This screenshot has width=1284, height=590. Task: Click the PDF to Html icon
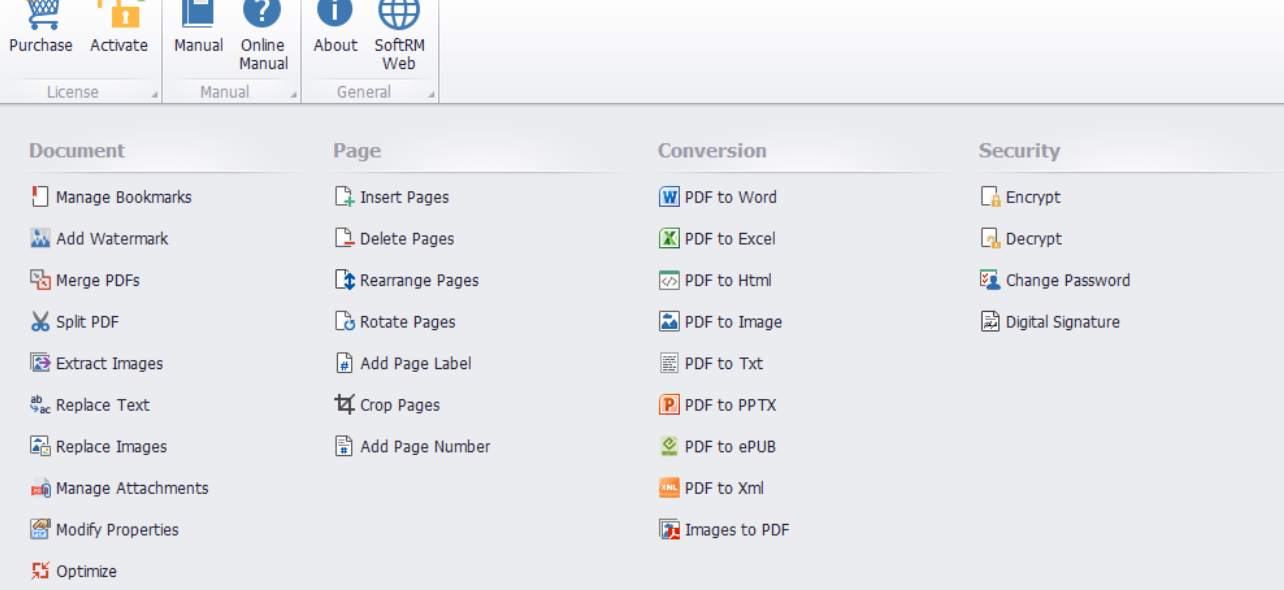[x=669, y=280]
